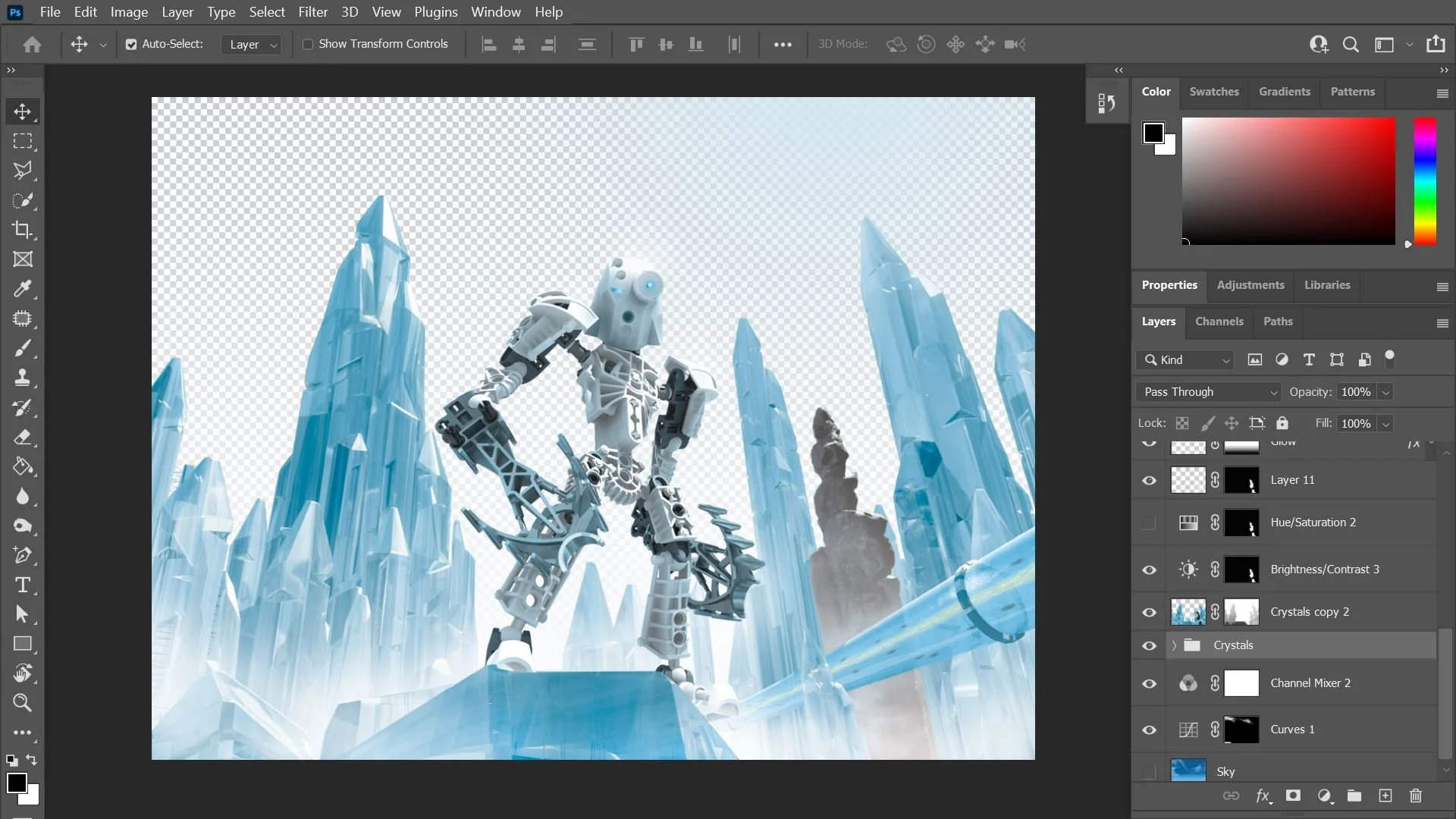Select the Crop tool

[x=22, y=230]
